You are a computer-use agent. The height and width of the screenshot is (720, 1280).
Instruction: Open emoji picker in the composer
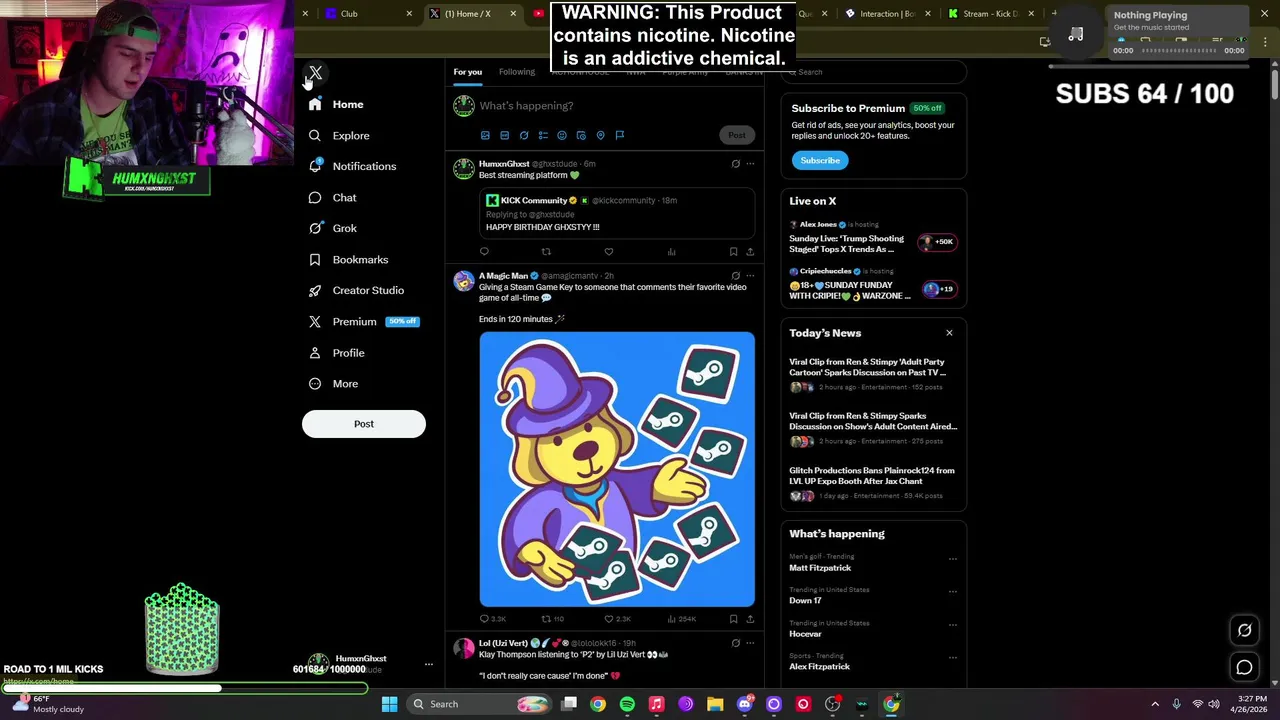pos(562,135)
